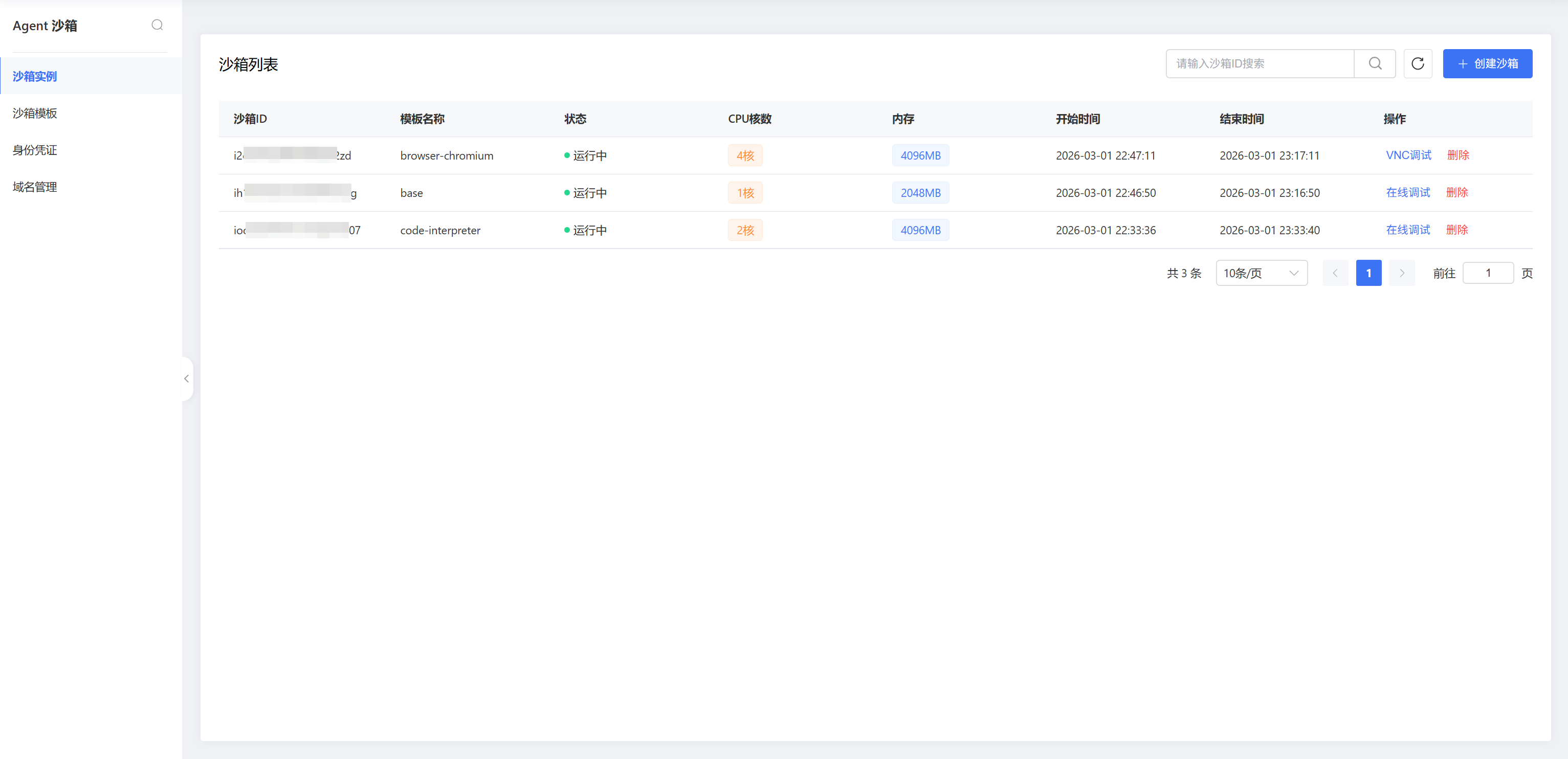Focus the sandbox ID search field
The width and height of the screenshot is (1568, 759).
point(1259,63)
